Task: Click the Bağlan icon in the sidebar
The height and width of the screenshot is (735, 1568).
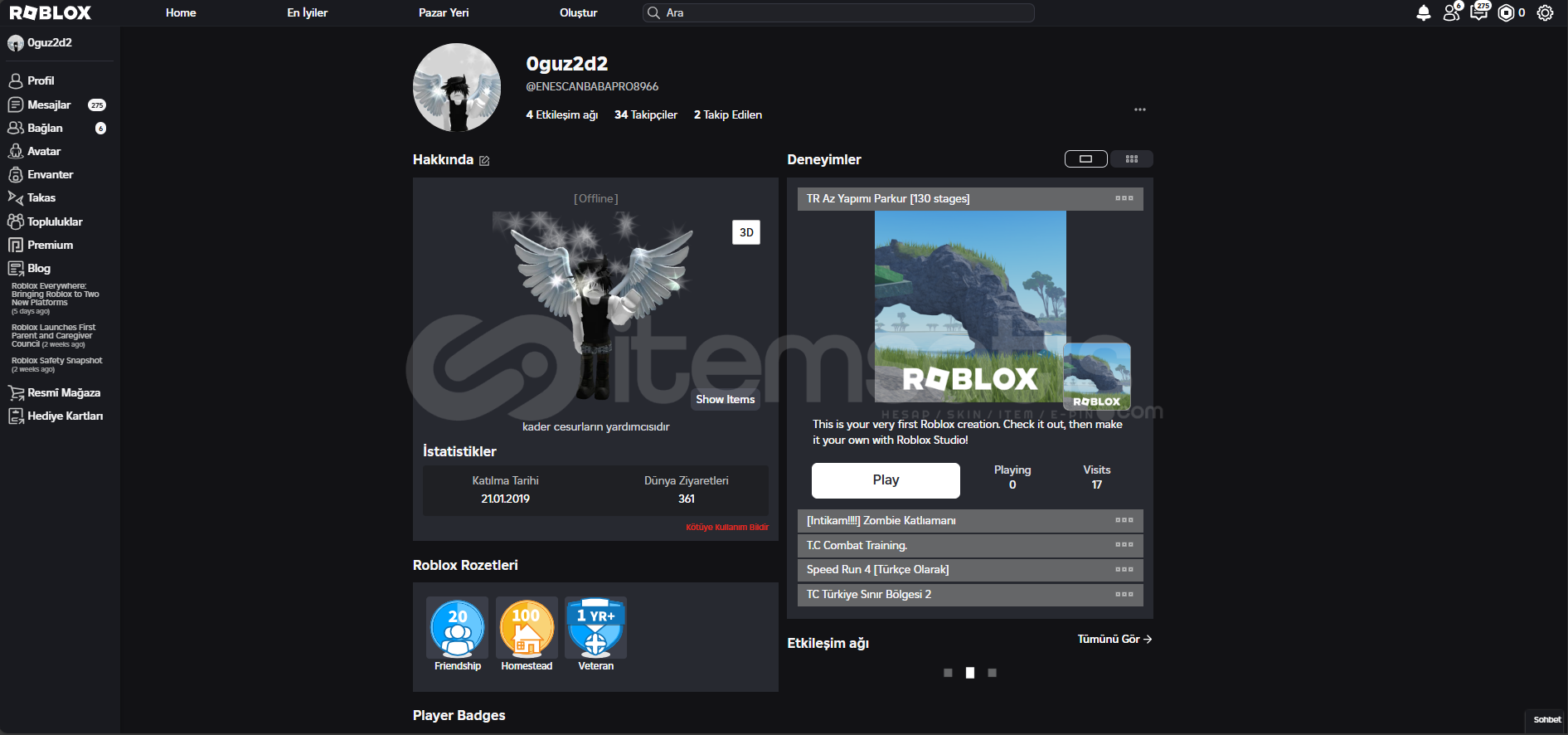Action: [15, 128]
